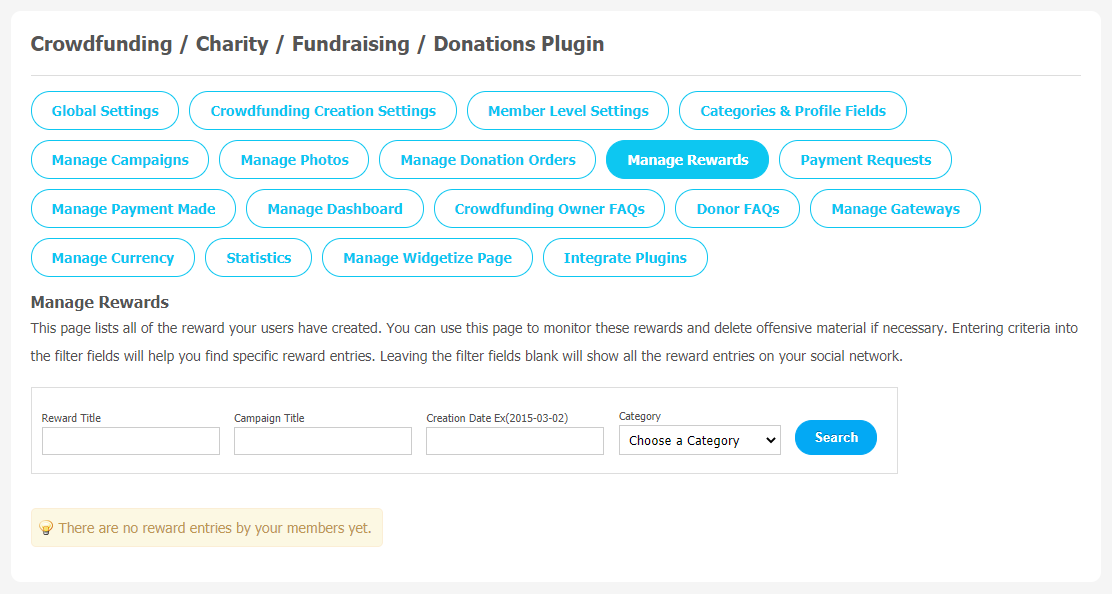Go to Manage Payment Made
This screenshot has width=1112, height=594.
[133, 208]
